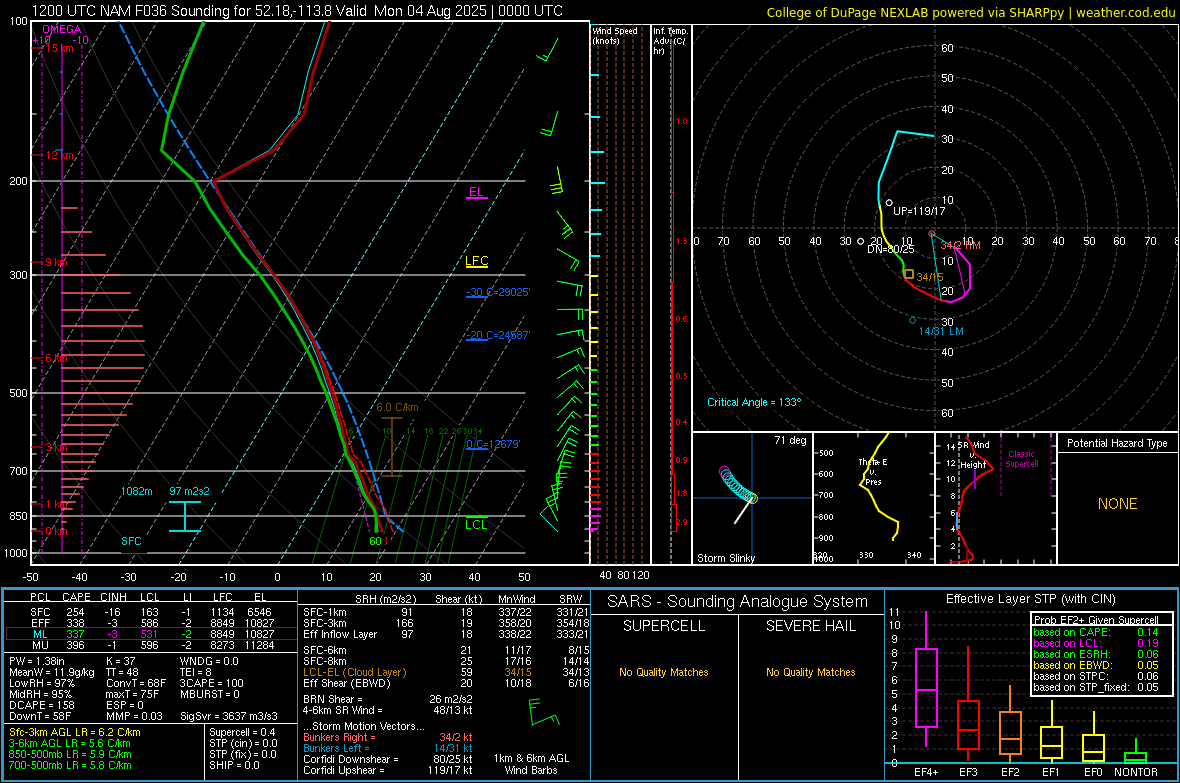Select the magenta 'EL' level label
The width and height of the screenshot is (1180, 783).
[x=476, y=192]
